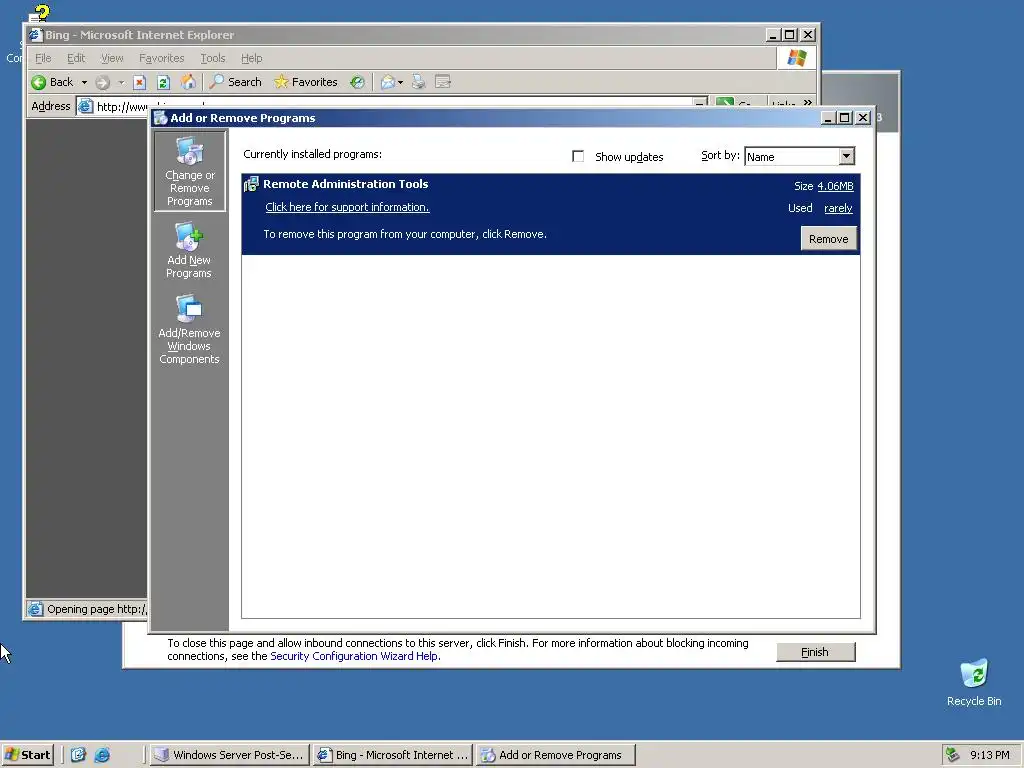The image size is (1024, 768).
Task: Click the page icon in IE address bar
Action: click(x=86, y=106)
